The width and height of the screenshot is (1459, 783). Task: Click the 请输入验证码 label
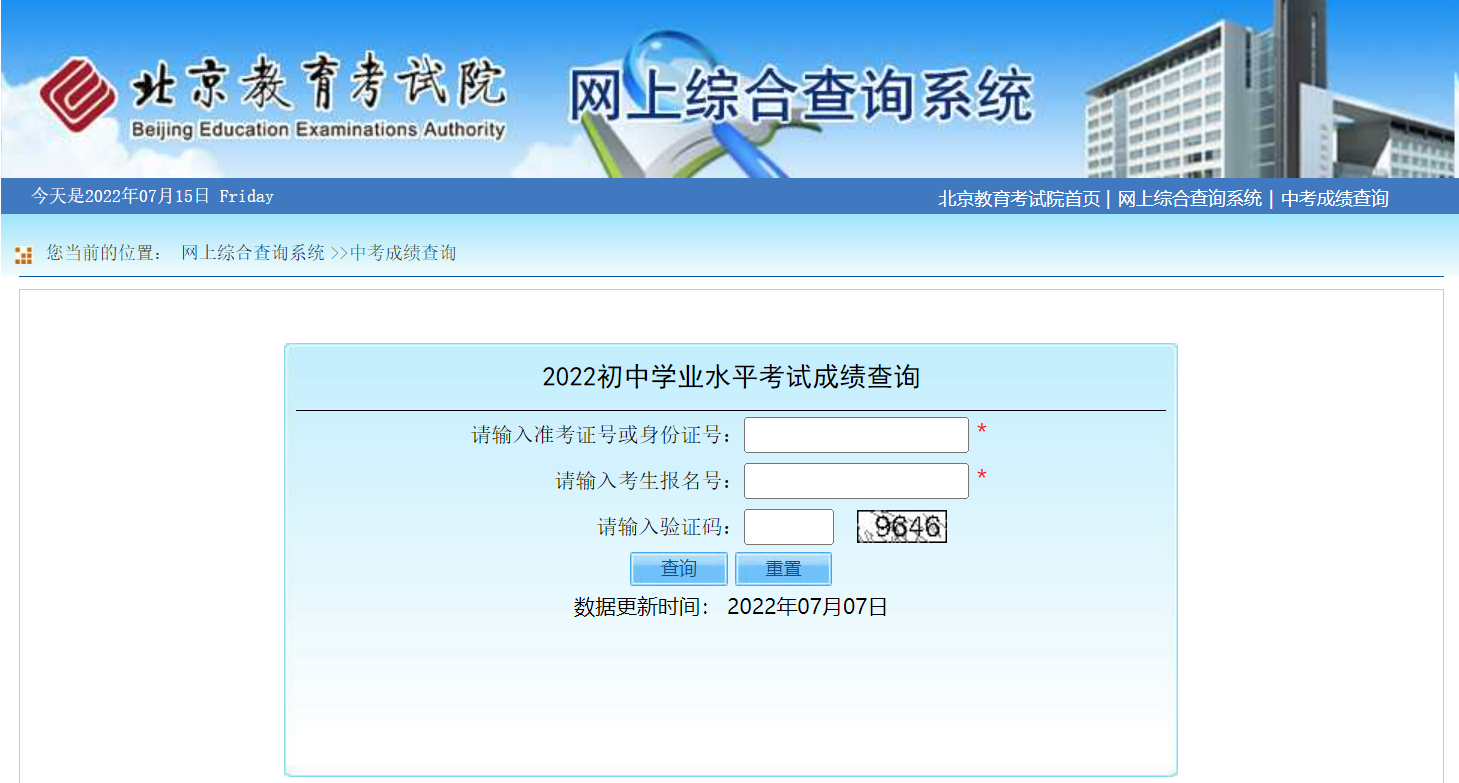pos(665,527)
